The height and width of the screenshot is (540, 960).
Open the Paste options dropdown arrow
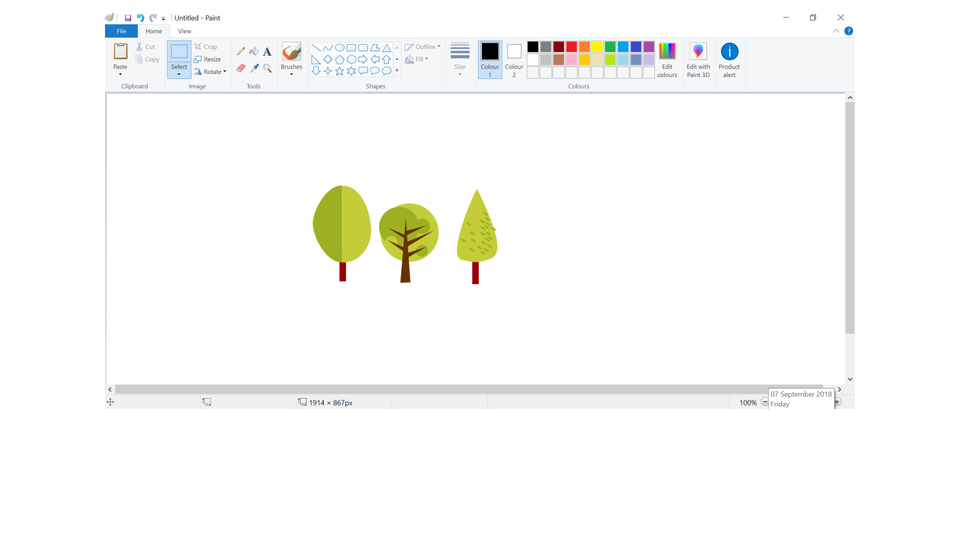pos(120,74)
